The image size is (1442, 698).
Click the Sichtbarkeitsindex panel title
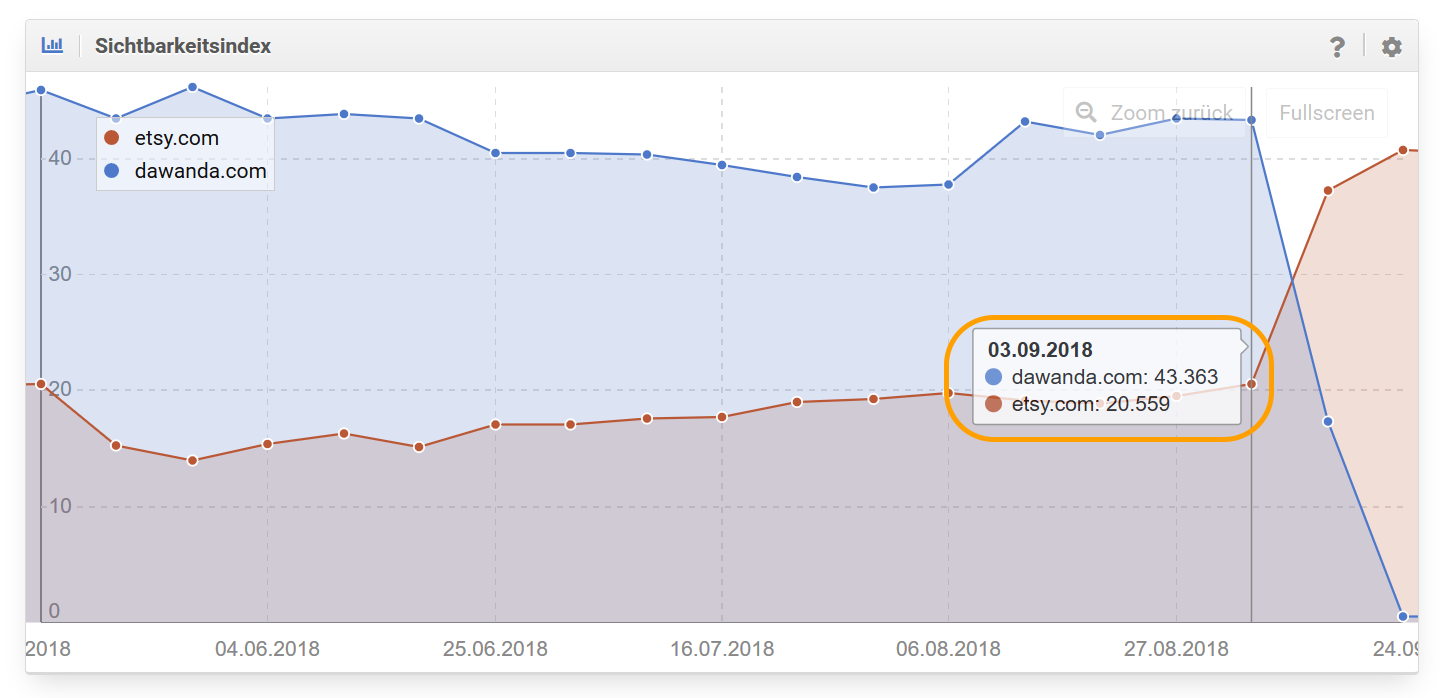[x=183, y=46]
